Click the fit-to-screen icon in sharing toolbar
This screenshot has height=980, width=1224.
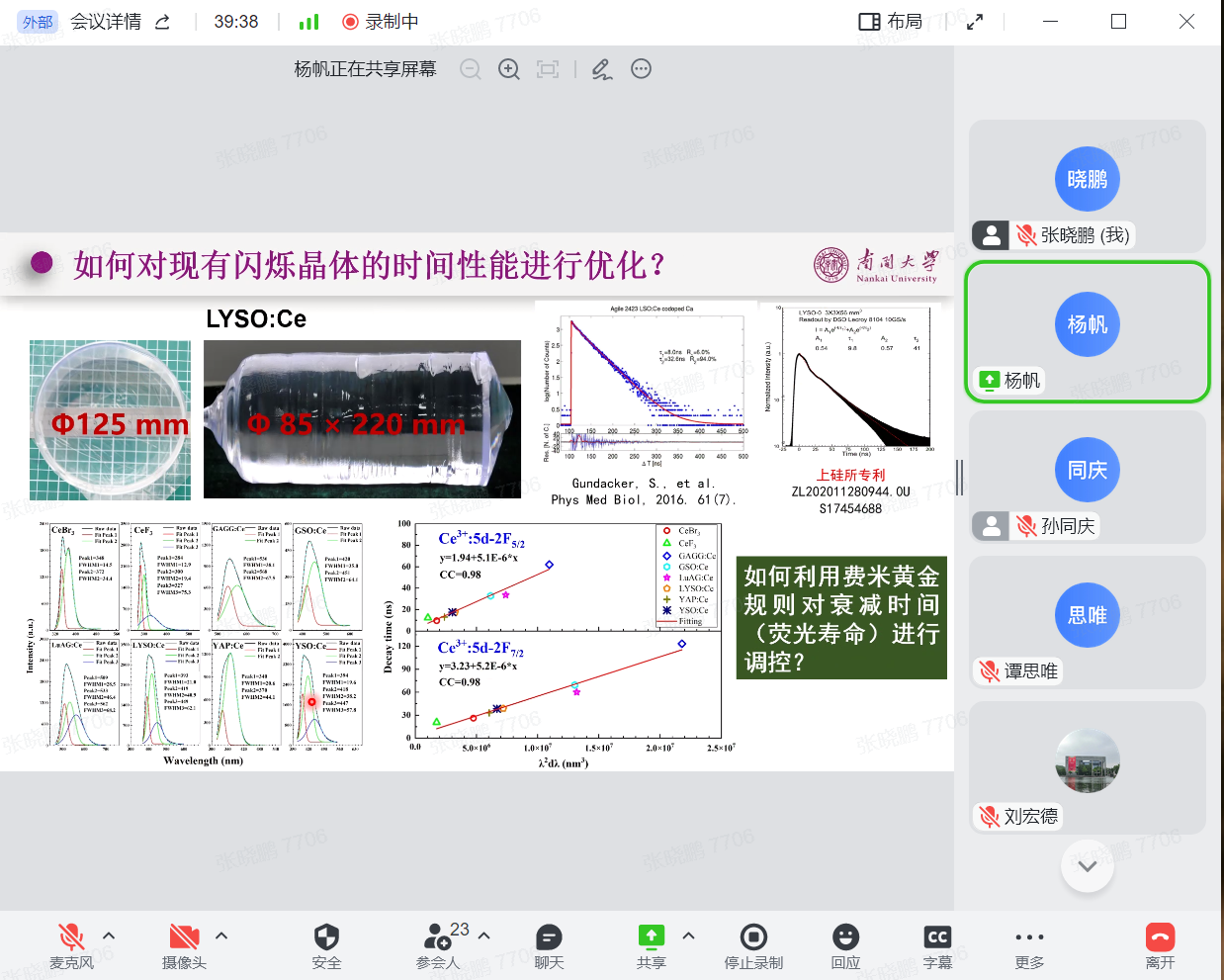click(548, 69)
